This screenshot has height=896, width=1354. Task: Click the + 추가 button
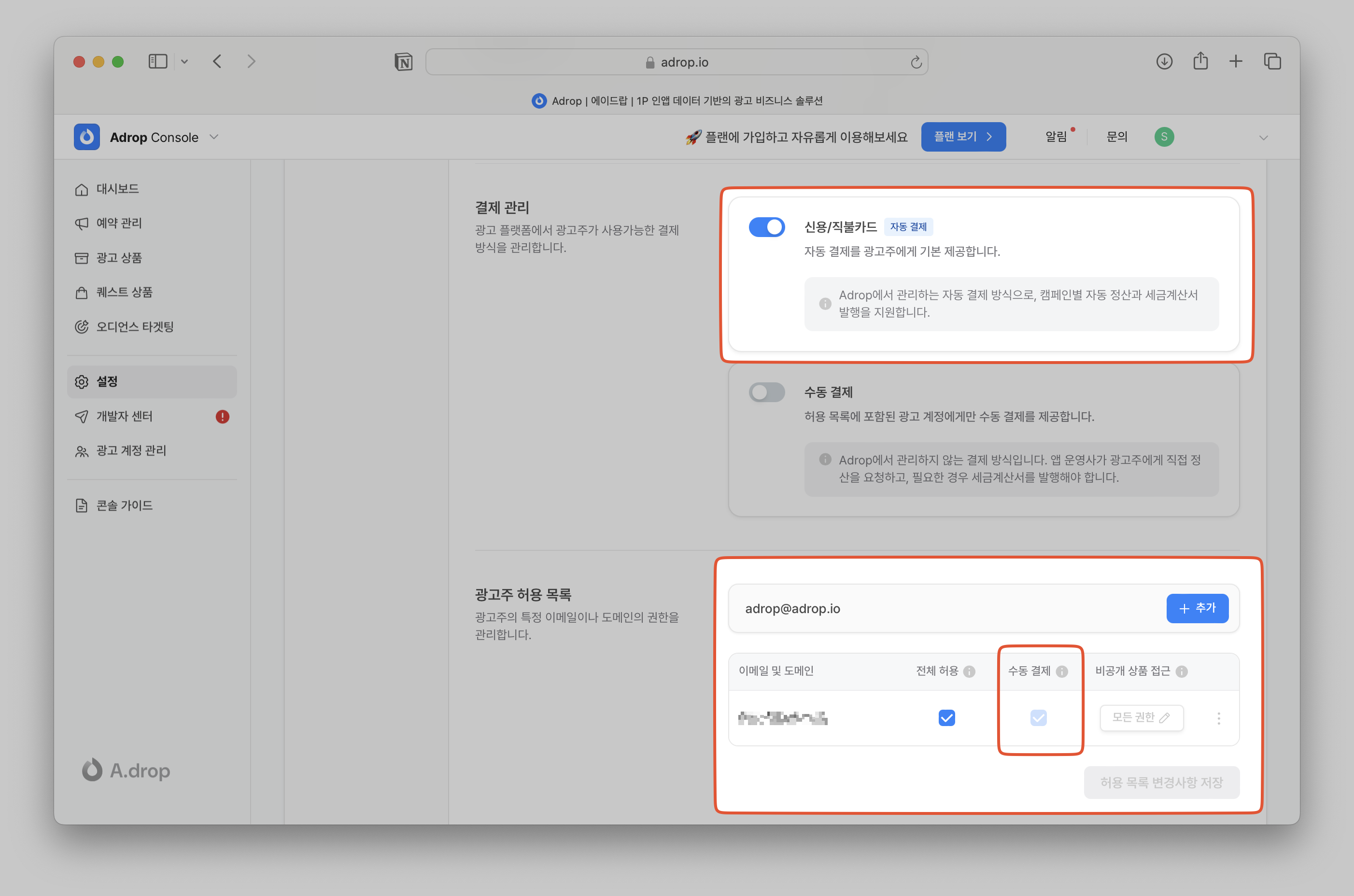pyautogui.click(x=1197, y=609)
